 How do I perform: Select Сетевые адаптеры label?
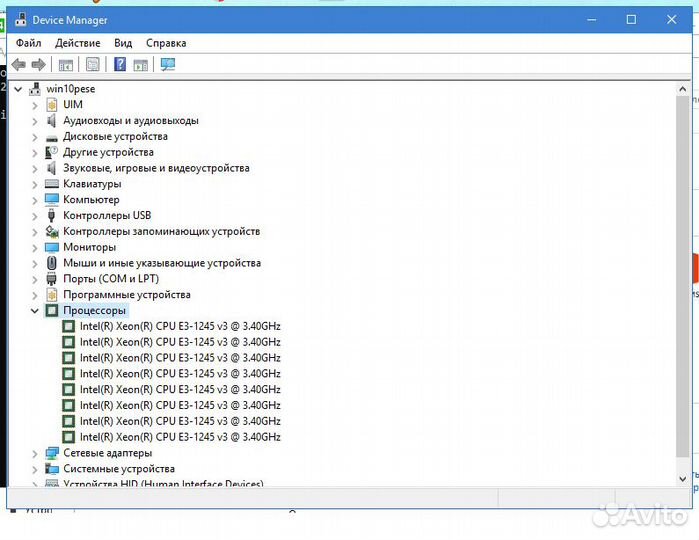point(107,453)
